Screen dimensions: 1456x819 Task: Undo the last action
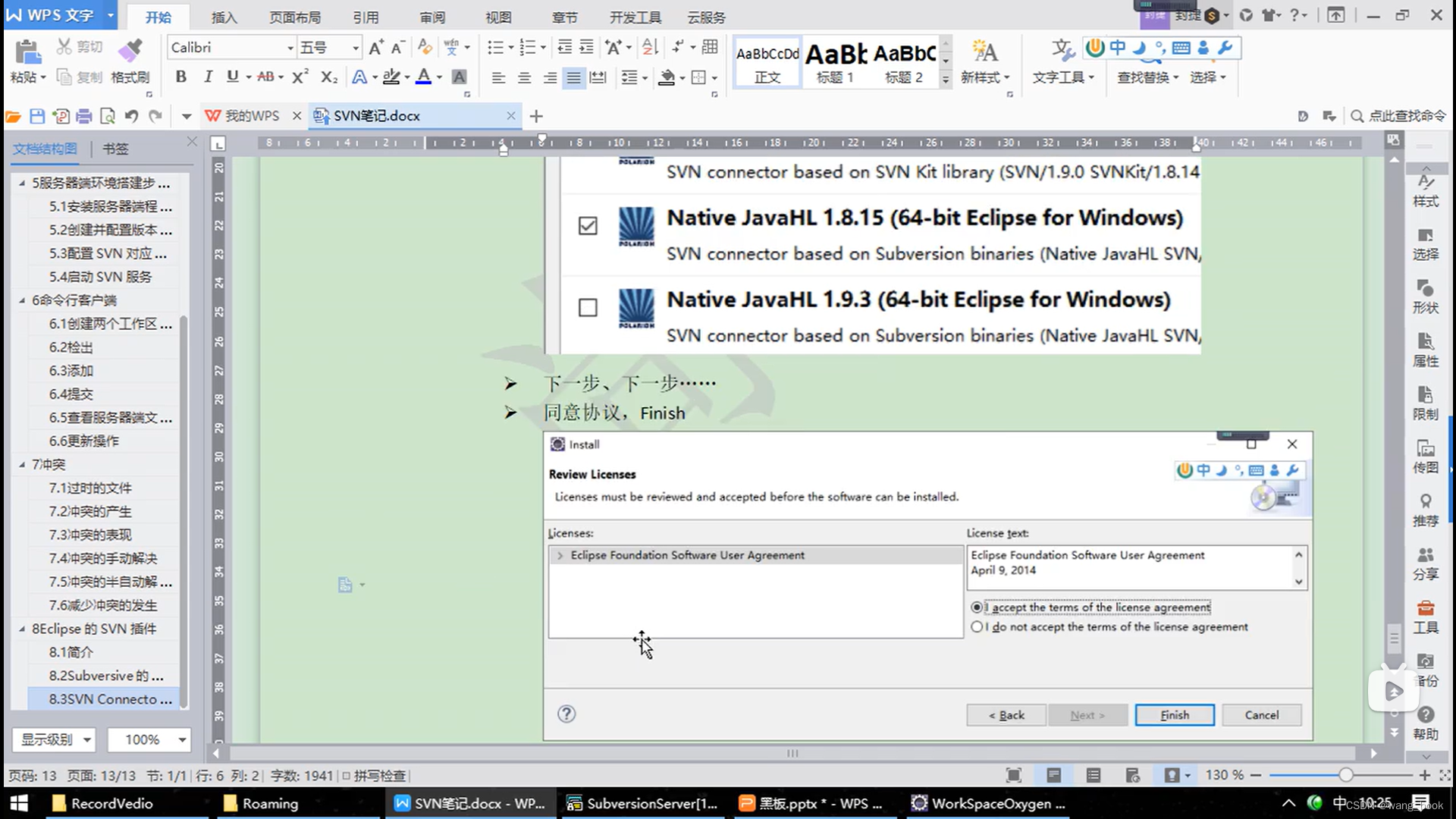click(x=131, y=116)
